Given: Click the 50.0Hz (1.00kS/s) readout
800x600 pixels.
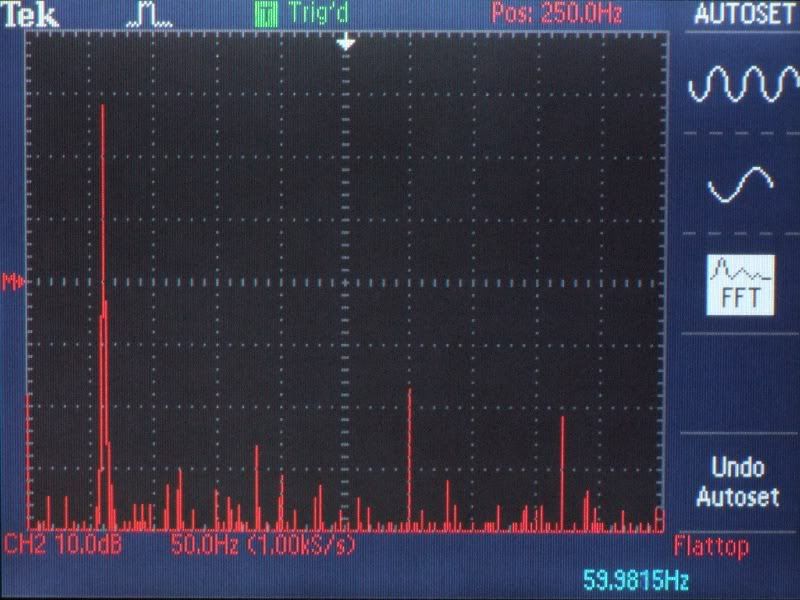Looking at the screenshot, I should (263, 545).
